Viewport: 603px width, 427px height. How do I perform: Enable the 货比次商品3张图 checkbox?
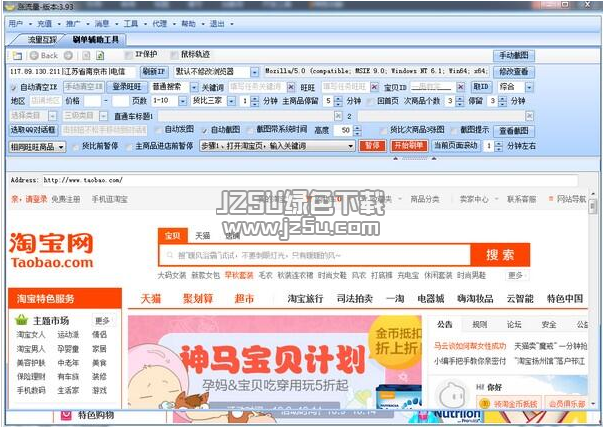[x=383, y=130]
